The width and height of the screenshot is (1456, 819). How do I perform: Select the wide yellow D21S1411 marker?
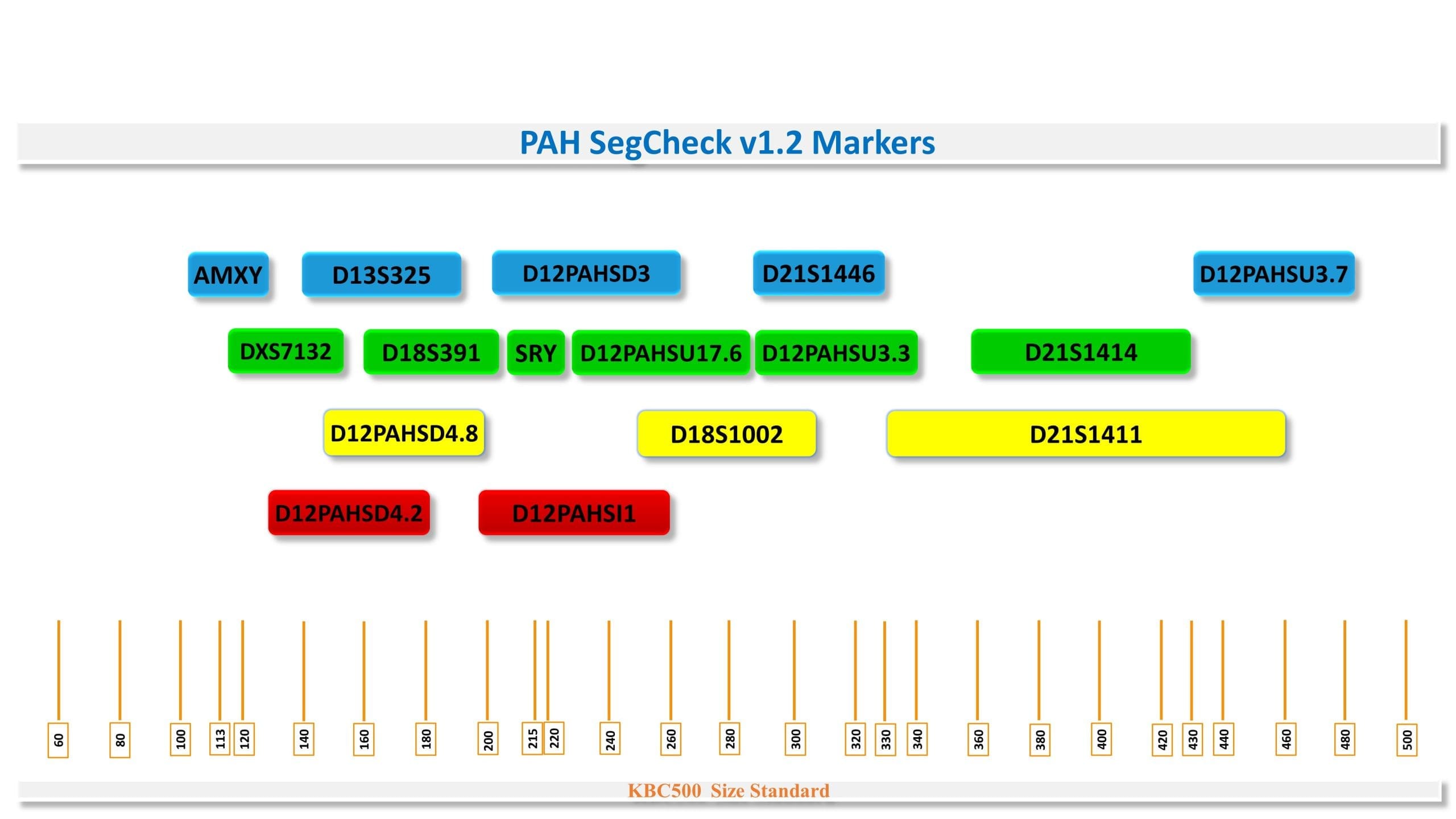(x=1086, y=434)
